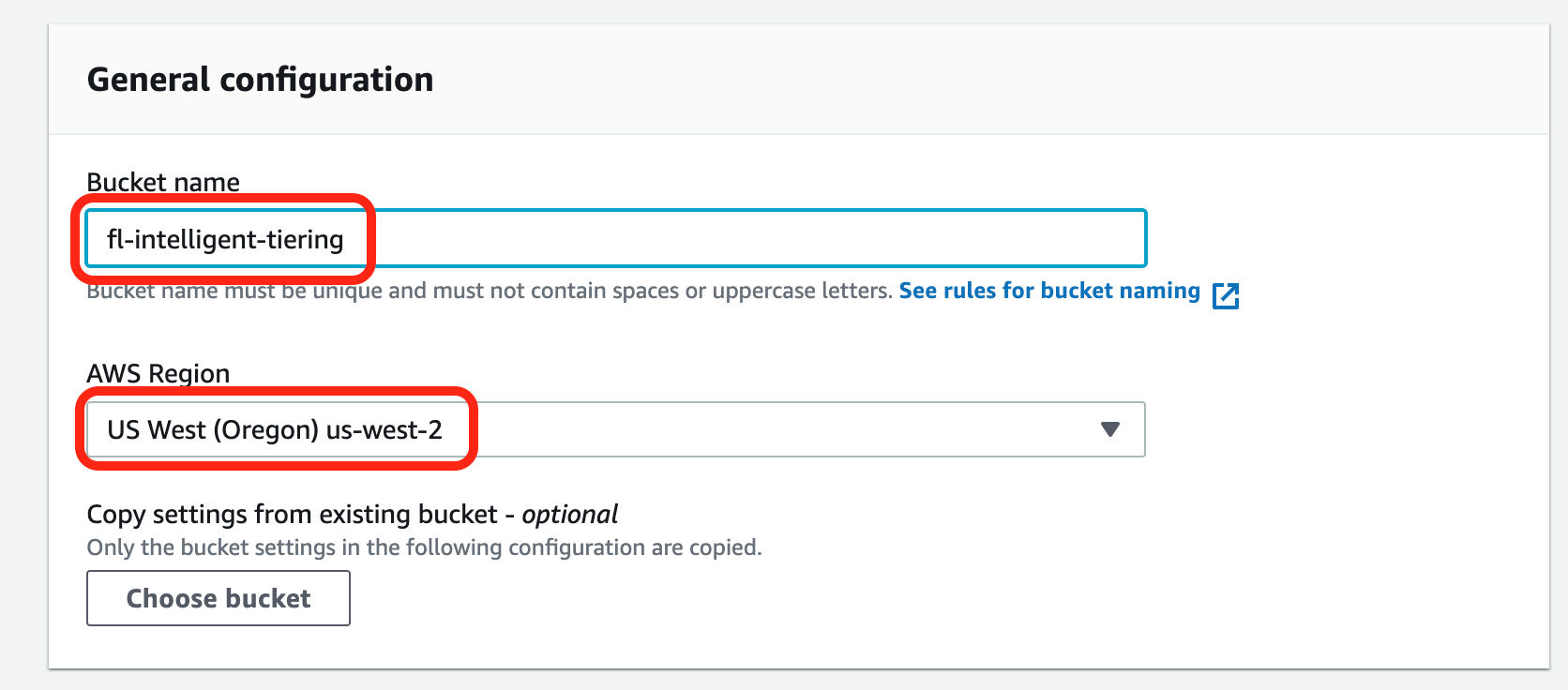Click 'Copy settings from existing bucket' label
The image size is (1568, 690).
[x=292, y=514]
